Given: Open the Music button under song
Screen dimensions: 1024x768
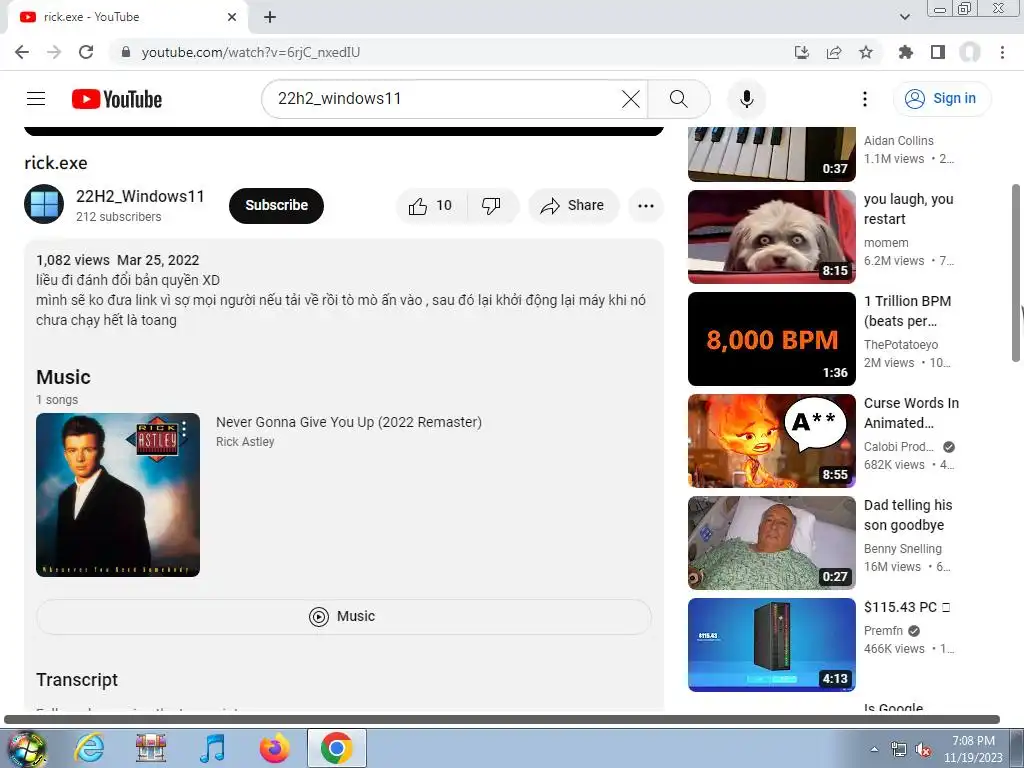Looking at the screenshot, I should (344, 616).
